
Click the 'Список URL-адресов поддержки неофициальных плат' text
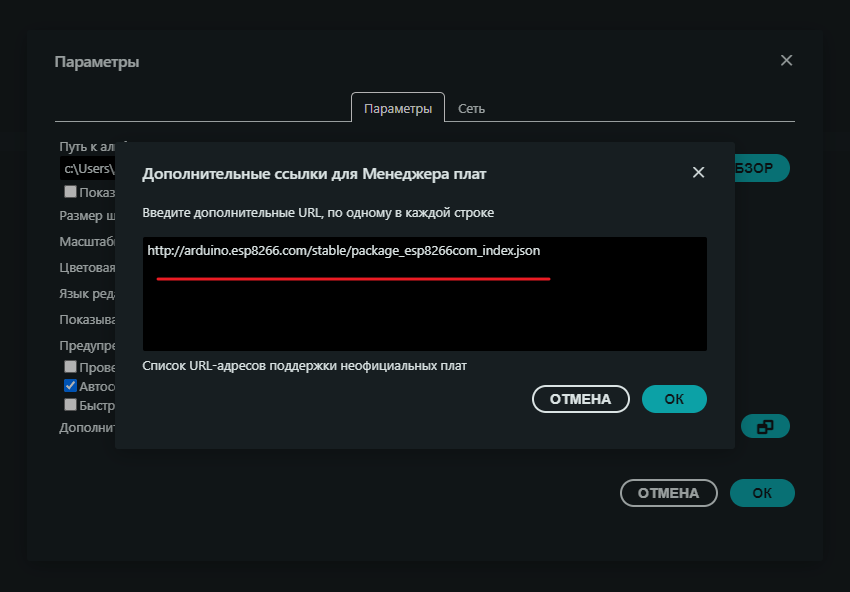point(304,366)
